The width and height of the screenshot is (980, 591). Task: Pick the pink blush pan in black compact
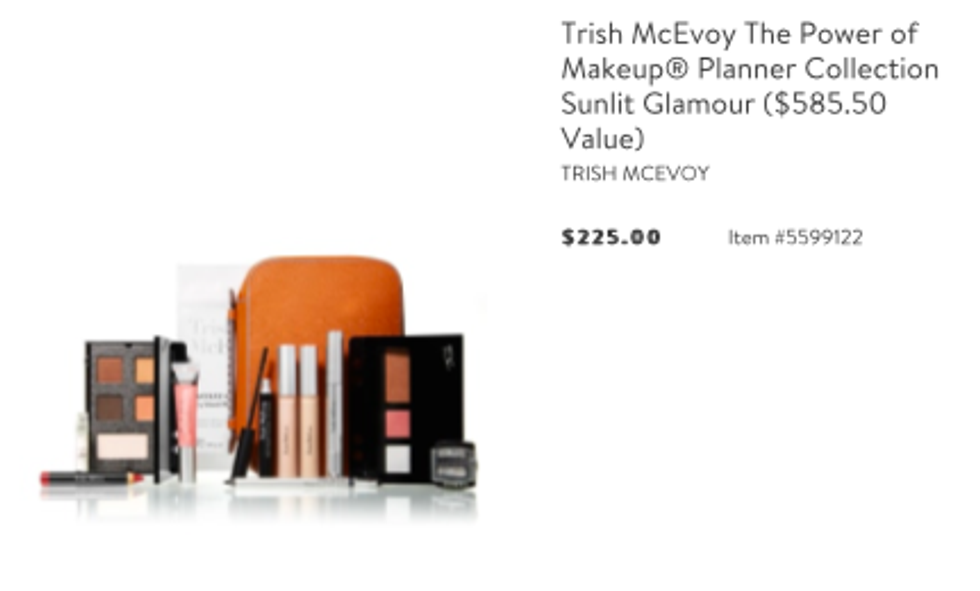pyautogui.click(x=398, y=423)
